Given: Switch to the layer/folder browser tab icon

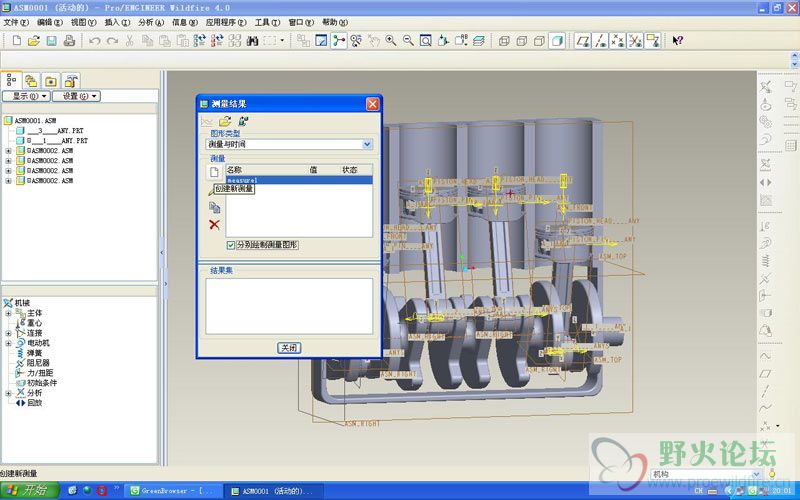Looking at the screenshot, I should pyautogui.click(x=31, y=81).
